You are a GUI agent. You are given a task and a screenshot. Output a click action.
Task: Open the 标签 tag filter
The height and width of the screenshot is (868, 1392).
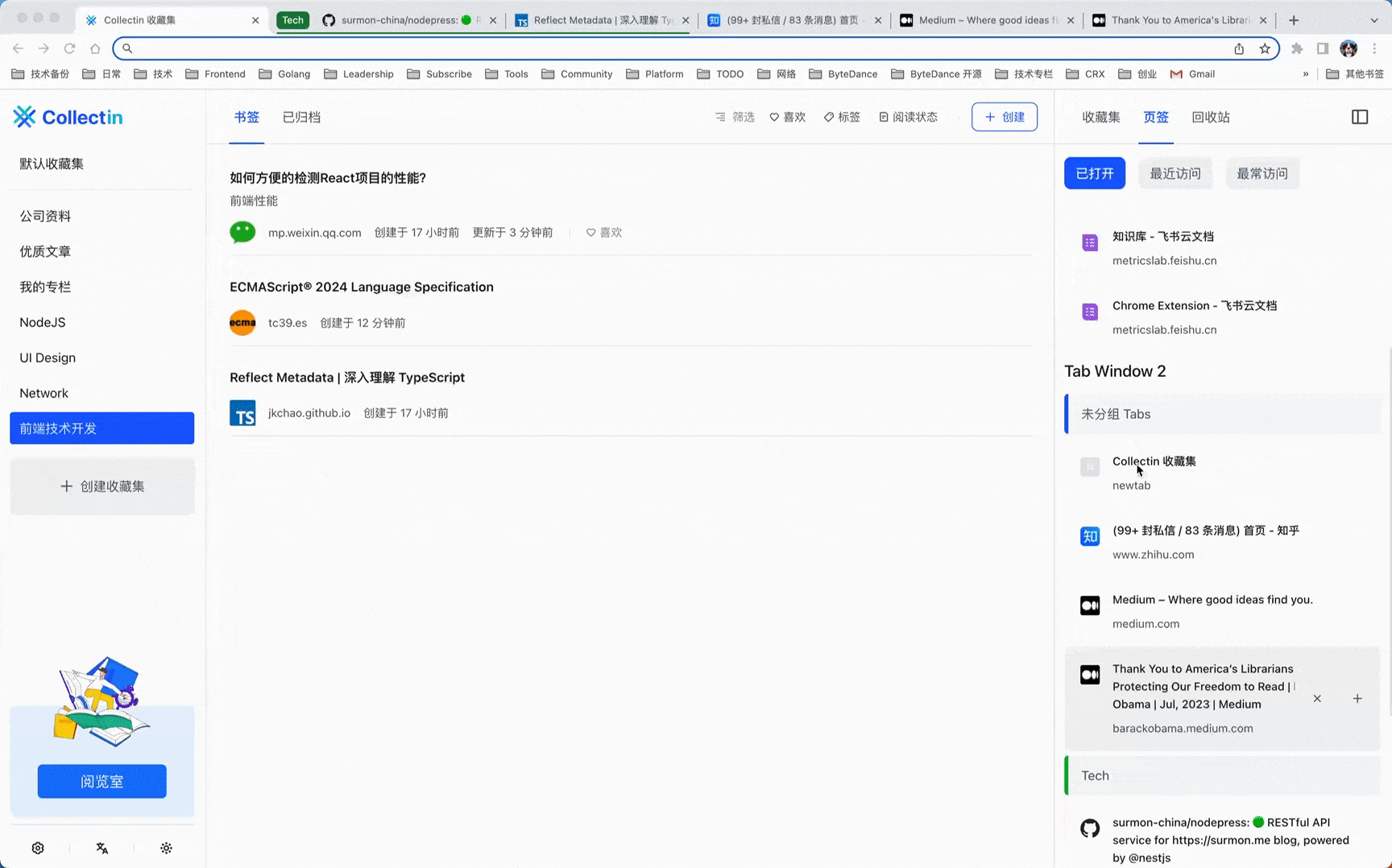pyautogui.click(x=842, y=117)
